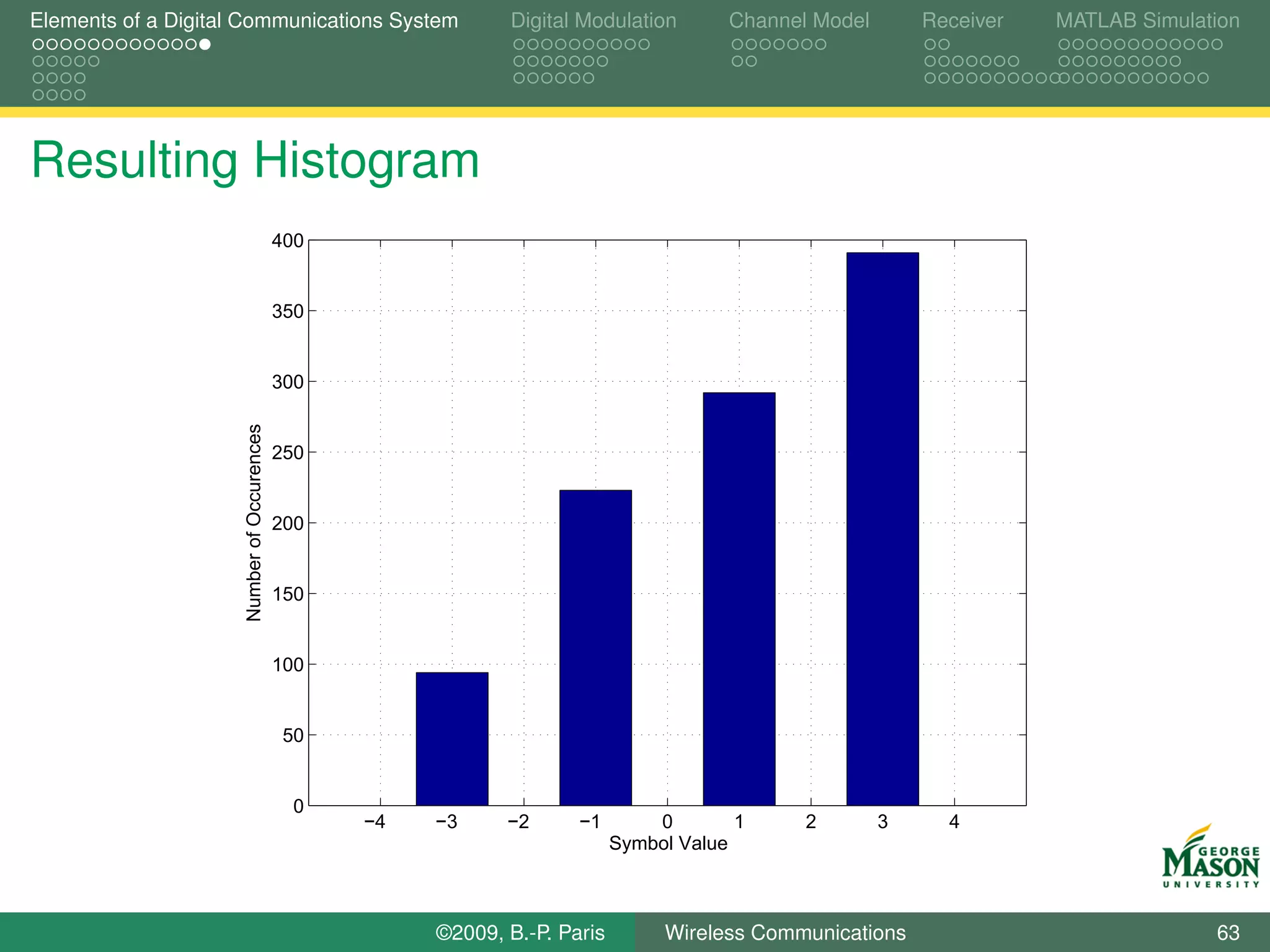Click the first dot under Digital Modulation
The height and width of the screenshot is (952, 1270).
tap(518, 44)
